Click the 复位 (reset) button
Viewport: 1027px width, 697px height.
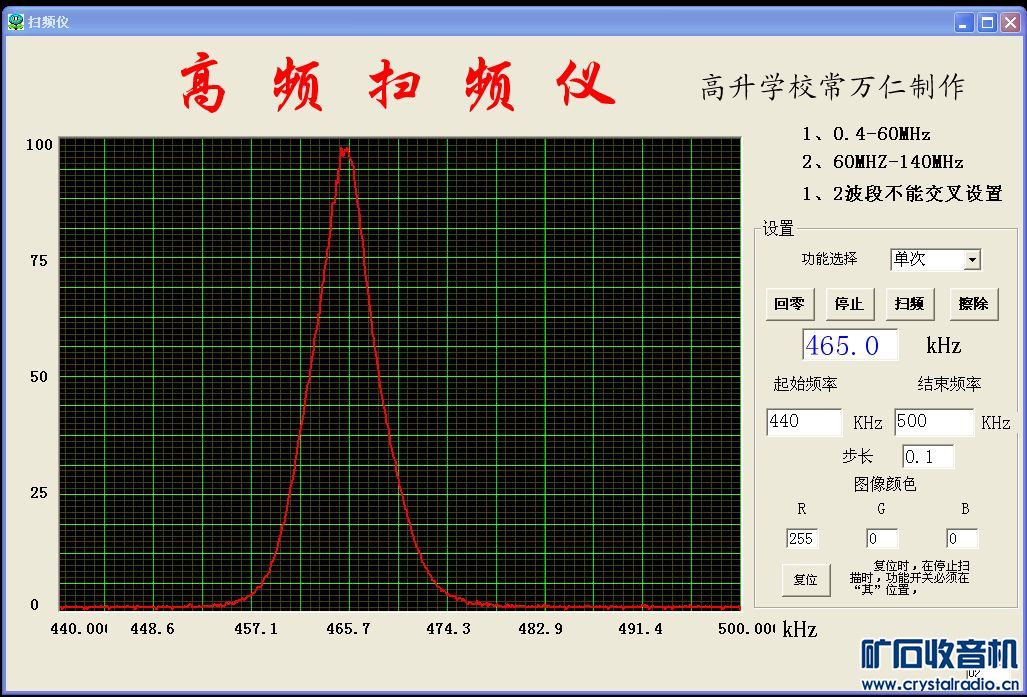point(806,580)
